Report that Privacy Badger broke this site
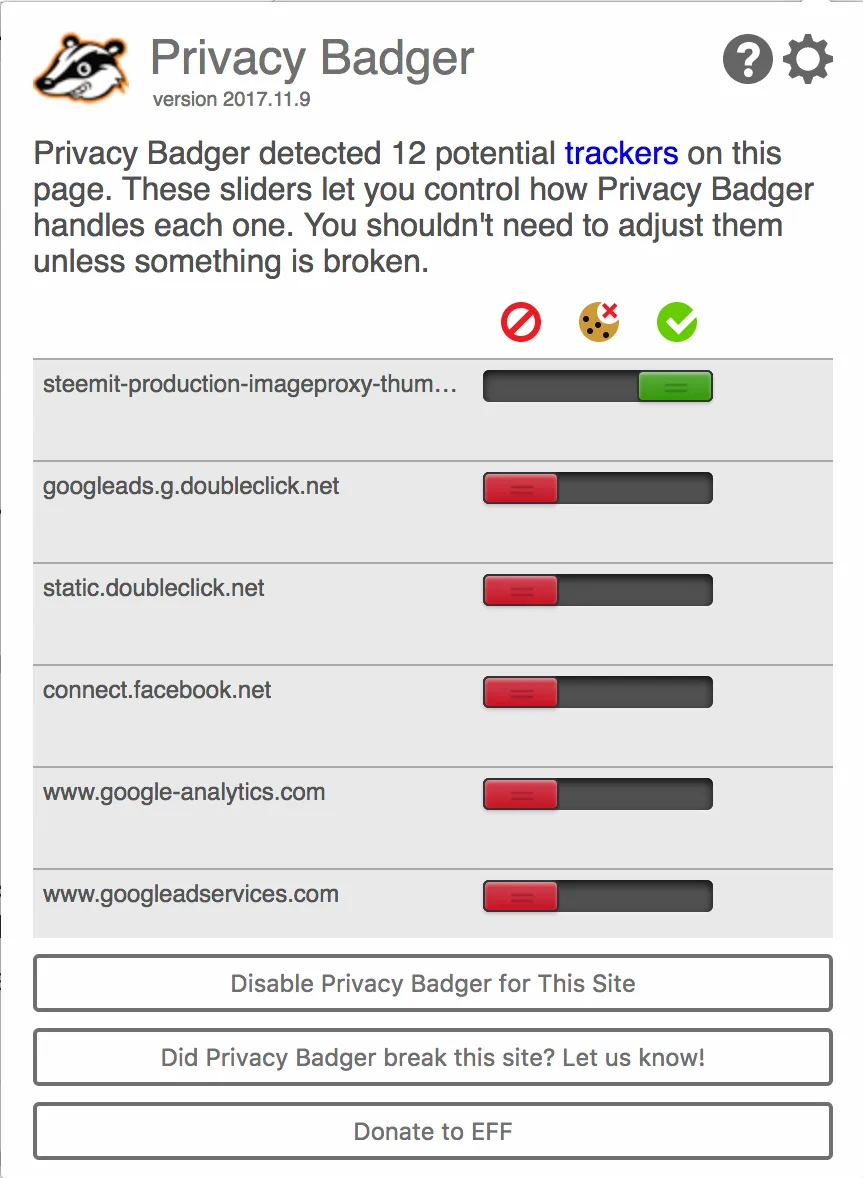The width and height of the screenshot is (863, 1178). tap(433, 1057)
